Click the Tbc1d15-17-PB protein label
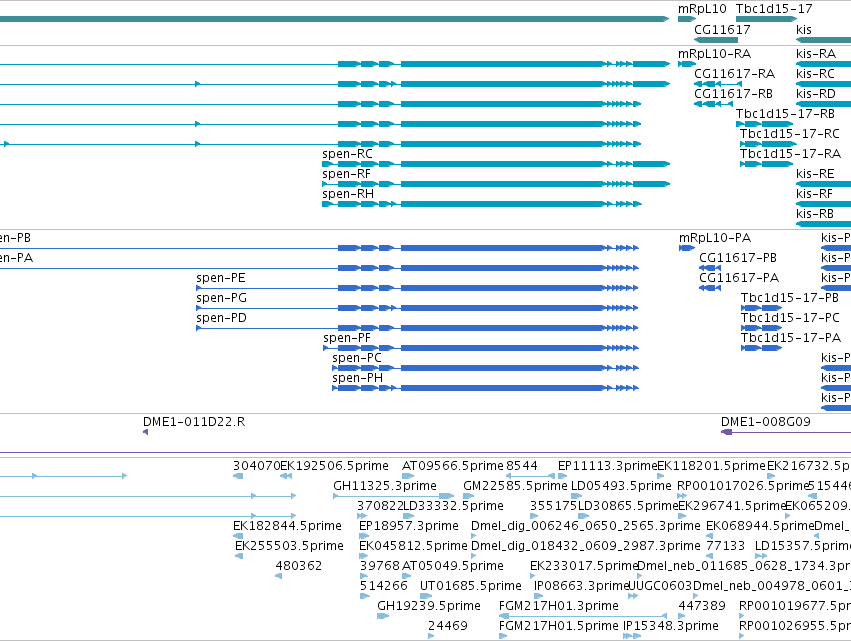 (x=790, y=298)
